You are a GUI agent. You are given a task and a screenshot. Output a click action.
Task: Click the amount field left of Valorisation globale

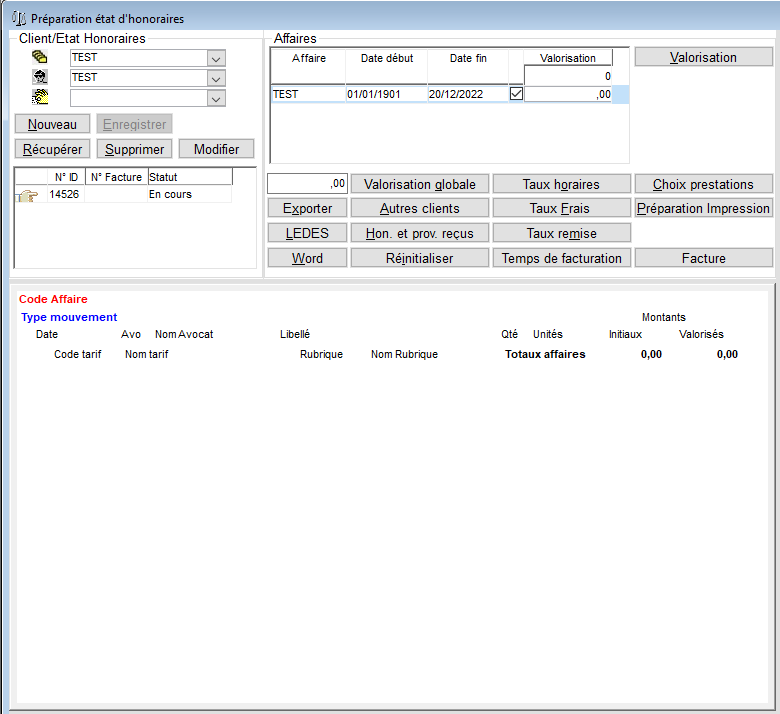click(307, 184)
